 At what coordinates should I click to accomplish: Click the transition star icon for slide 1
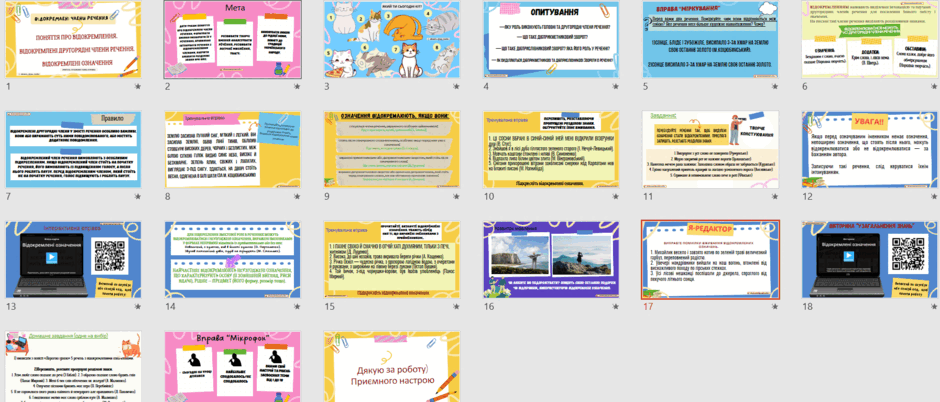[138, 87]
